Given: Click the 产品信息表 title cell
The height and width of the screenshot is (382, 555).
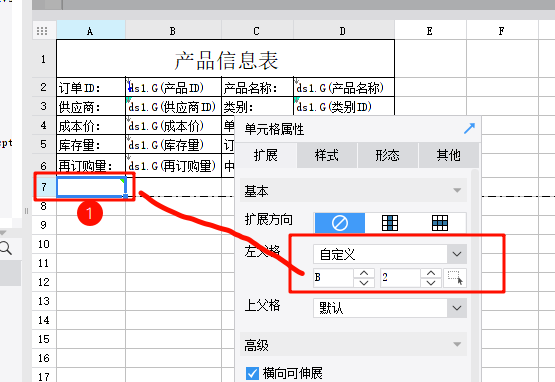Looking at the screenshot, I should click(x=225, y=59).
